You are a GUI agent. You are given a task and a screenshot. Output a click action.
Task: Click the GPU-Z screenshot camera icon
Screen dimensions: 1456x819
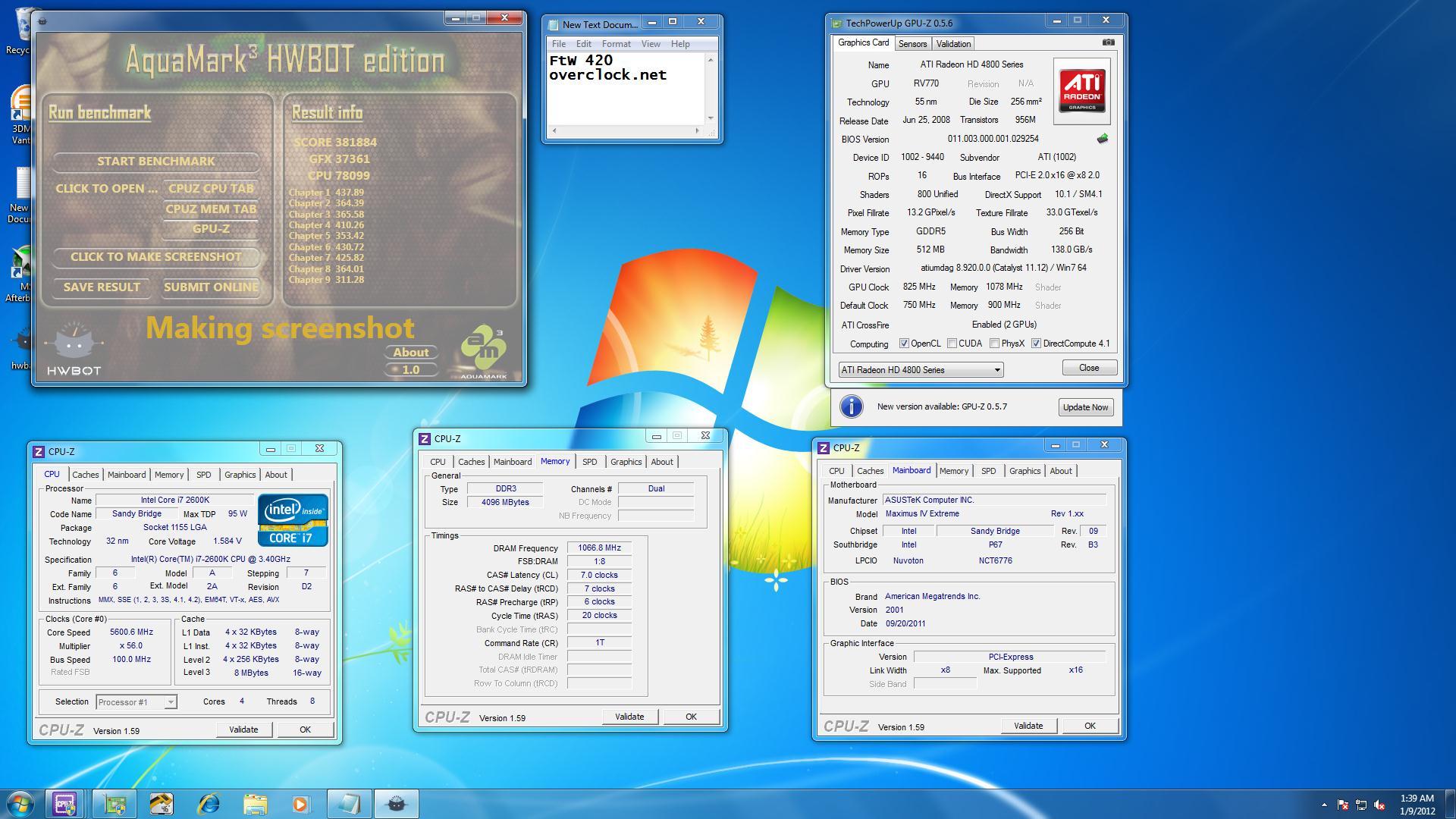tap(1108, 42)
